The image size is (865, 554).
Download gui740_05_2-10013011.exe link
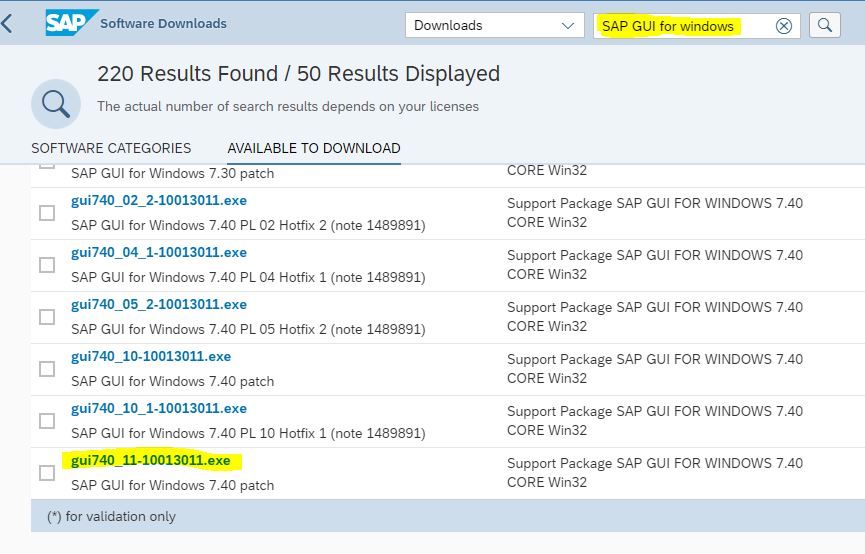(x=159, y=304)
